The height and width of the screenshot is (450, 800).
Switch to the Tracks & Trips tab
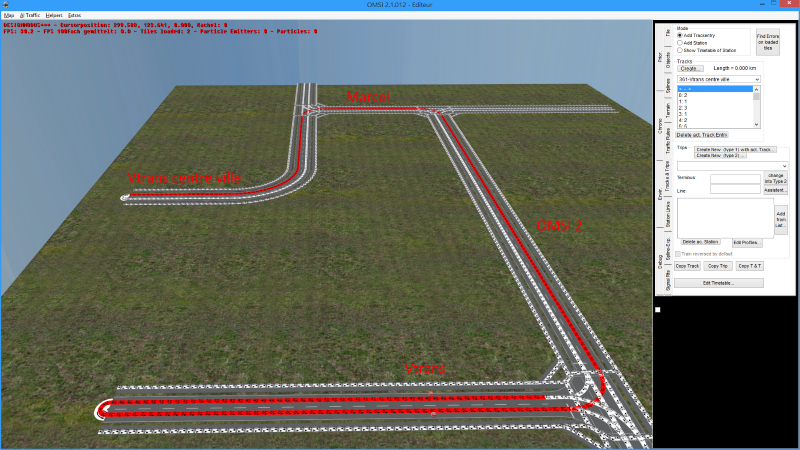click(x=668, y=176)
